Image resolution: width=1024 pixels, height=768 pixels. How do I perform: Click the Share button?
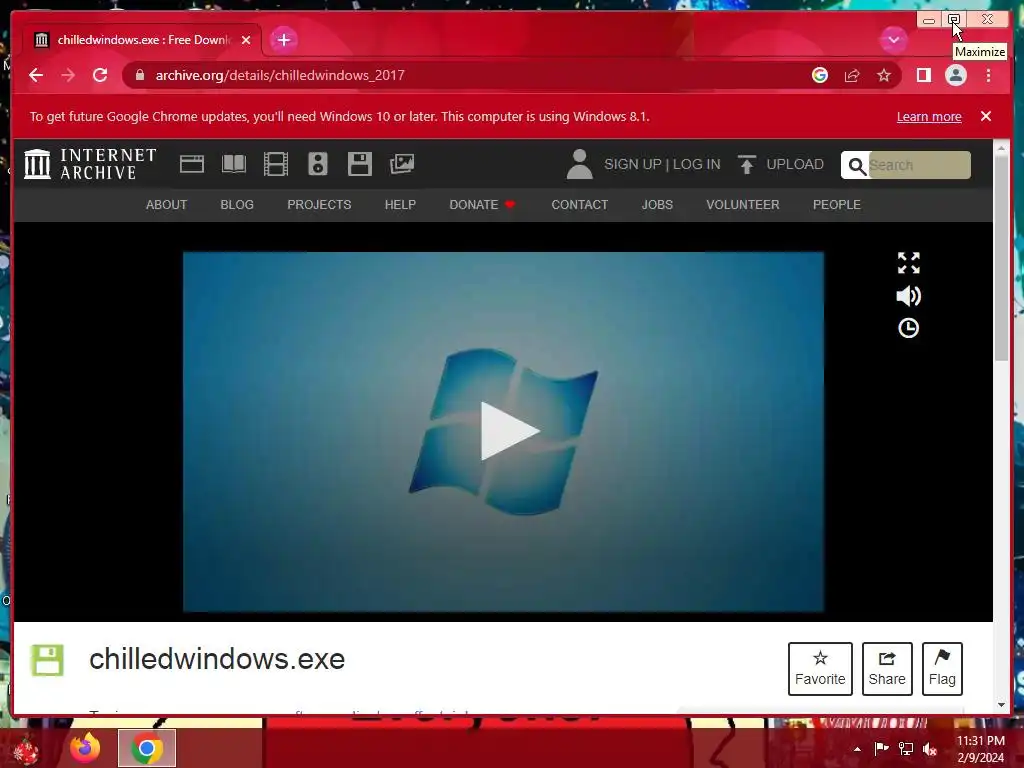tap(887, 669)
